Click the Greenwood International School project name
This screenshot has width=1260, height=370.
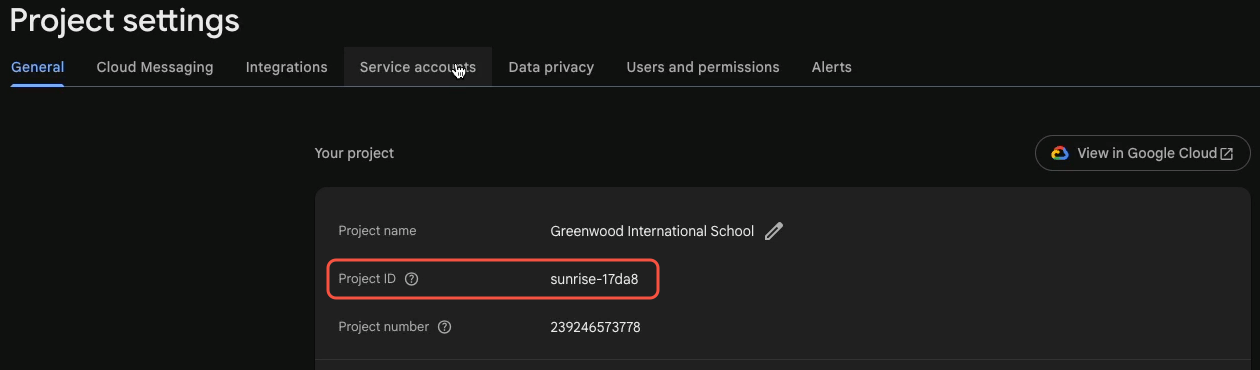pyautogui.click(x=652, y=231)
